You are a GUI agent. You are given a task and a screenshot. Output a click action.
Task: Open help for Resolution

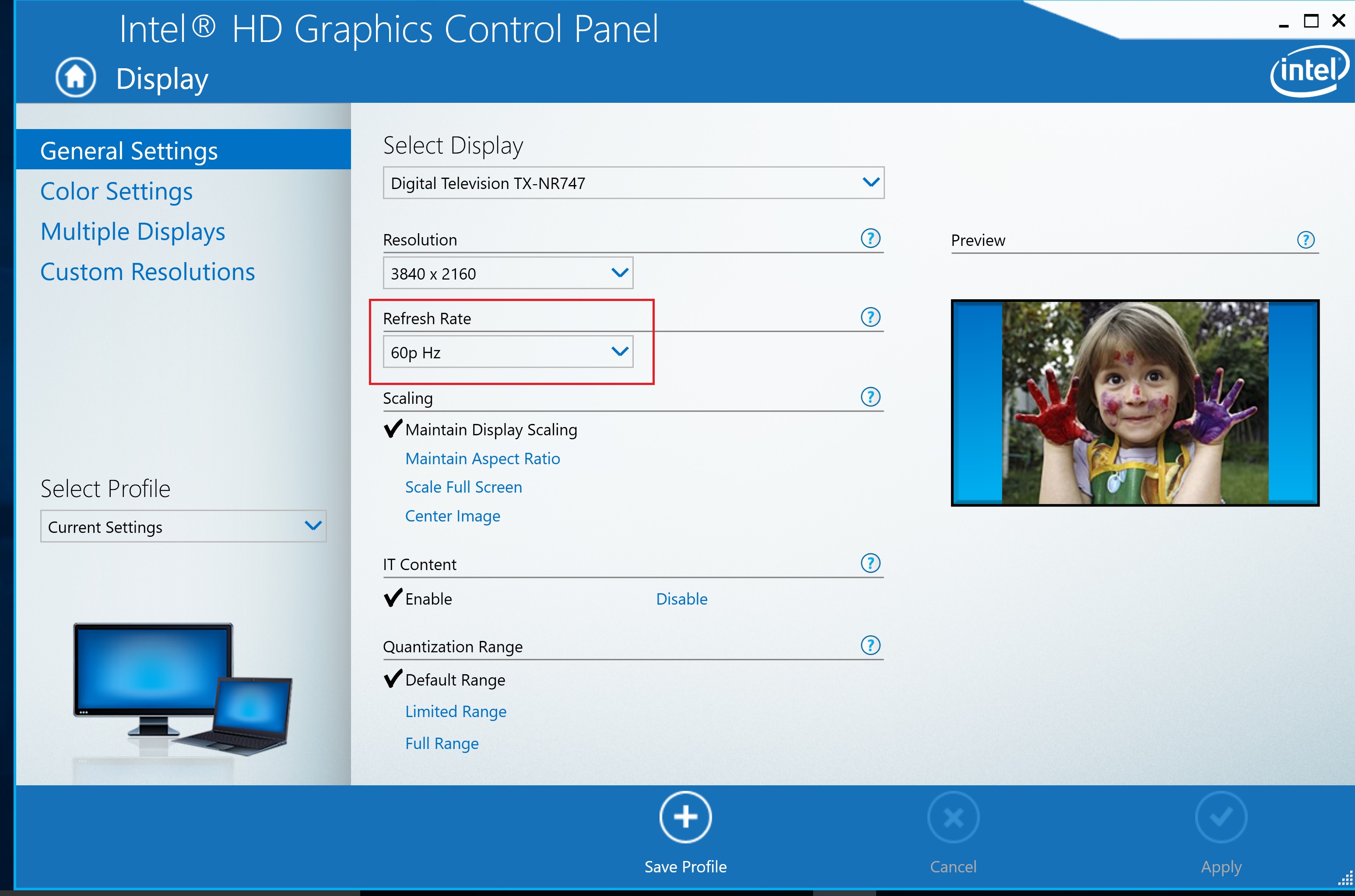click(871, 238)
